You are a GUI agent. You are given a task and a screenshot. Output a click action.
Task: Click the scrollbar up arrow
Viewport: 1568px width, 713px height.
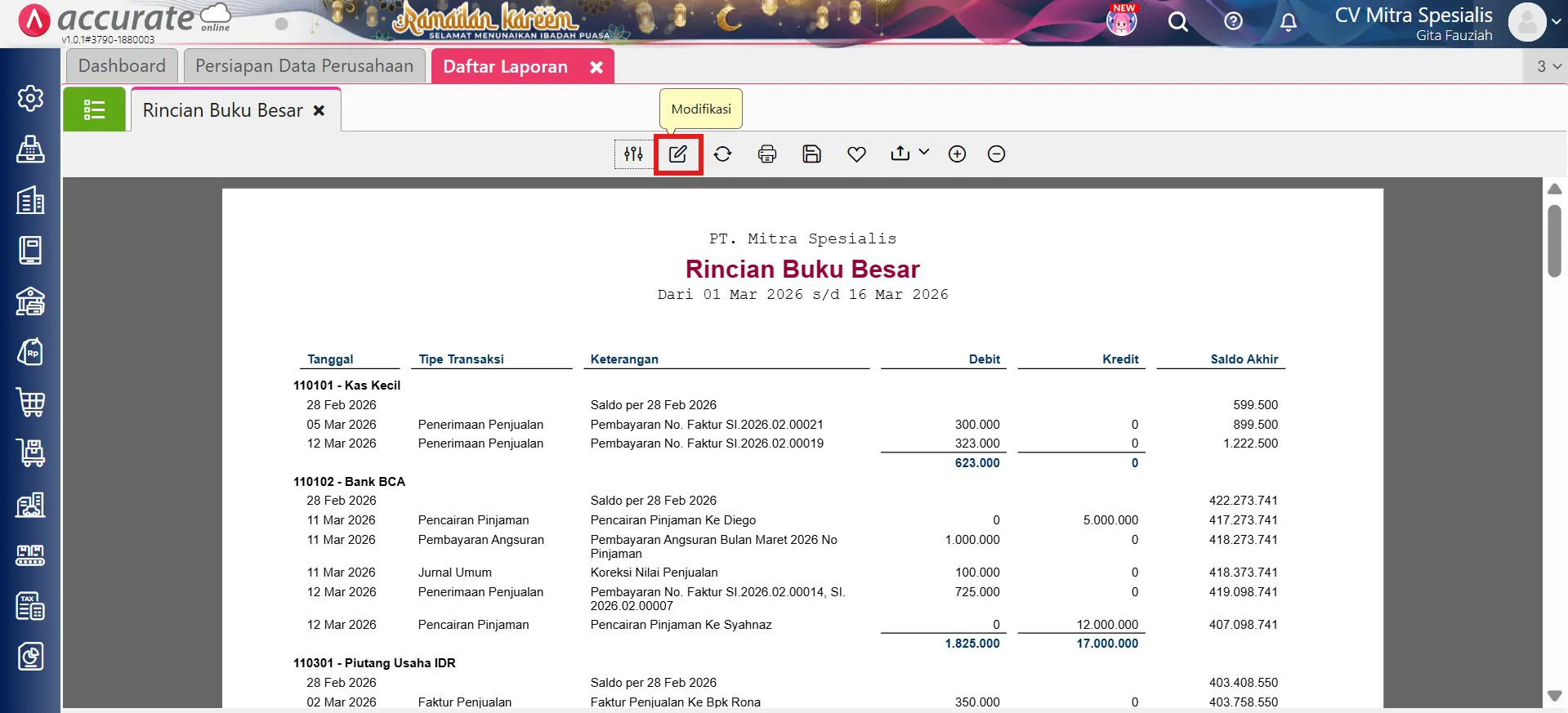point(1554,189)
